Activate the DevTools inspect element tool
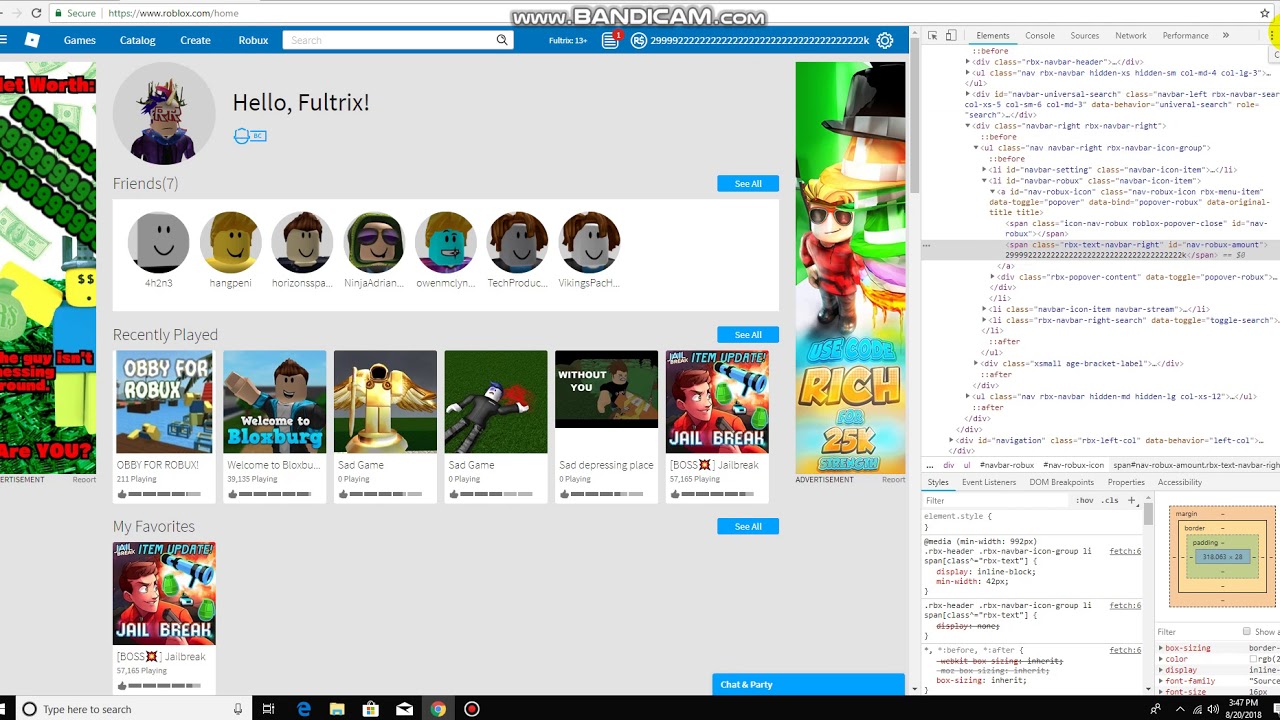 [x=932, y=35]
